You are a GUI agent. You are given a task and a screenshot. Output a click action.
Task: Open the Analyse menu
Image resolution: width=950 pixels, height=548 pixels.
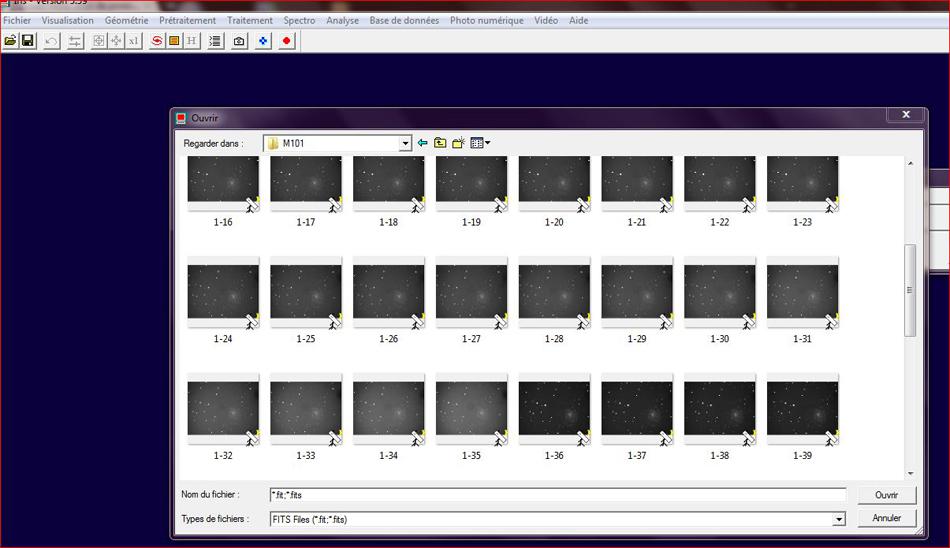(x=342, y=21)
